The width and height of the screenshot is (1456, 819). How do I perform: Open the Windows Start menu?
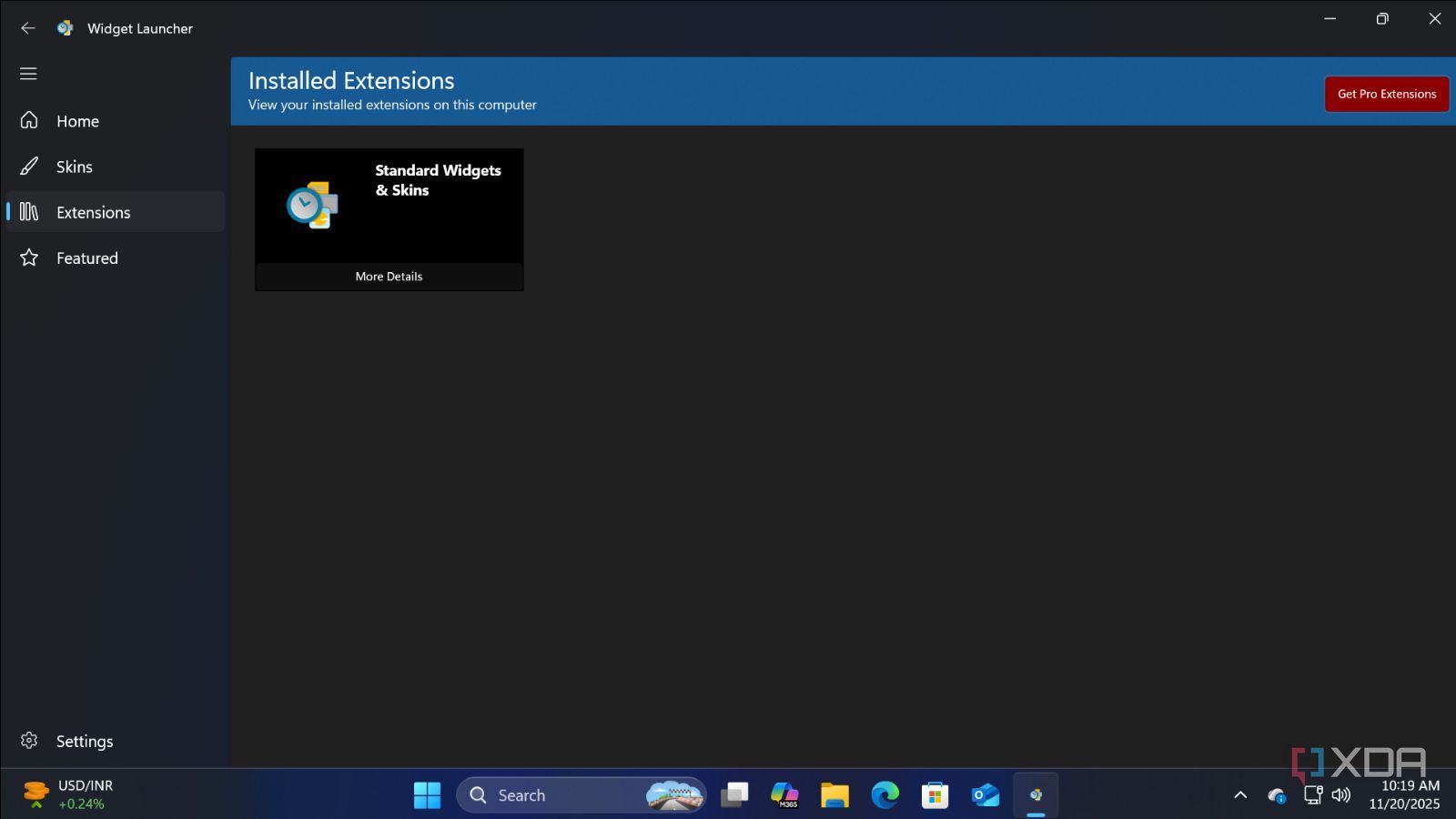click(x=427, y=794)
